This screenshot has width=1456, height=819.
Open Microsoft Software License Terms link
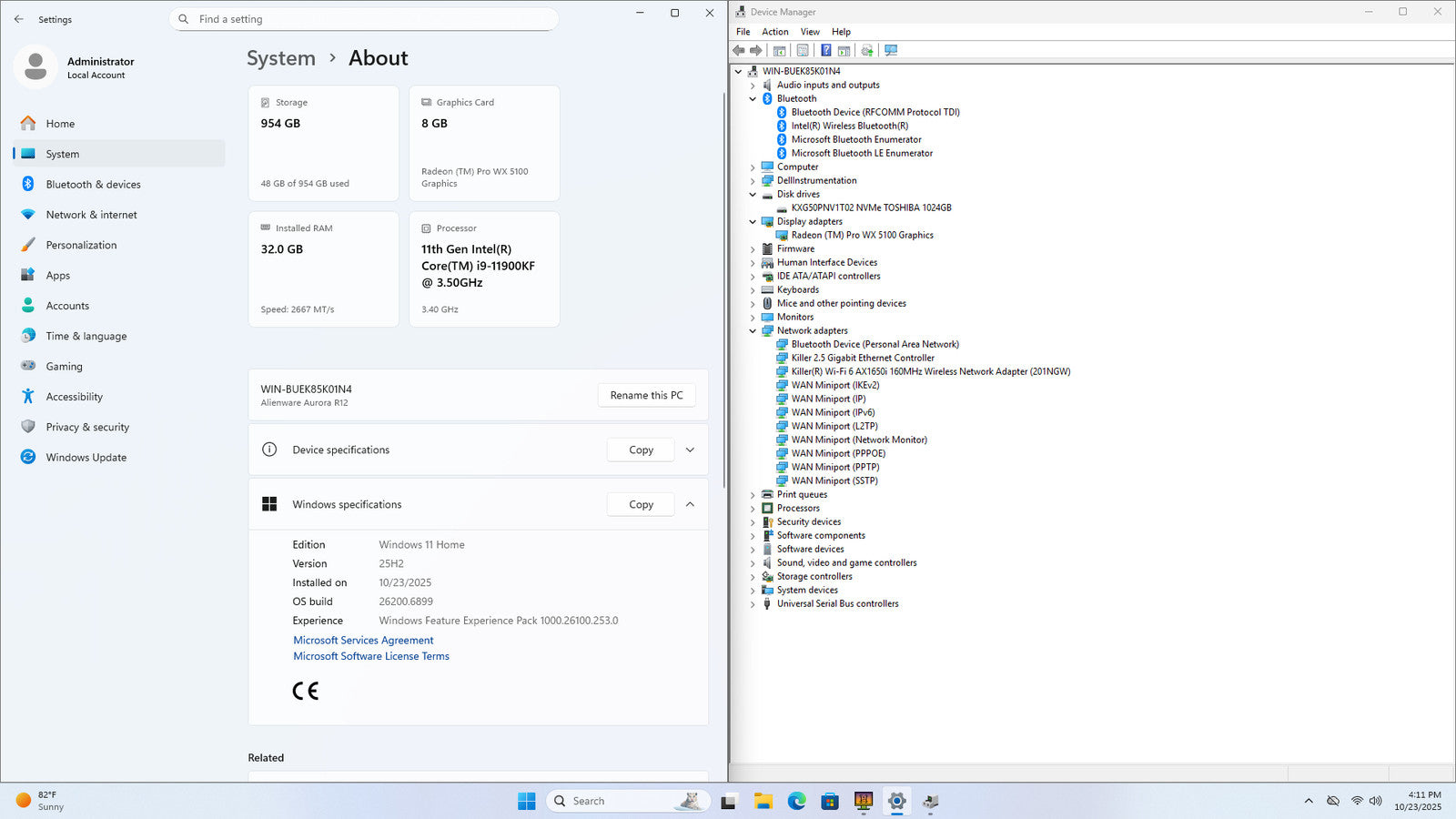(371, 656)
